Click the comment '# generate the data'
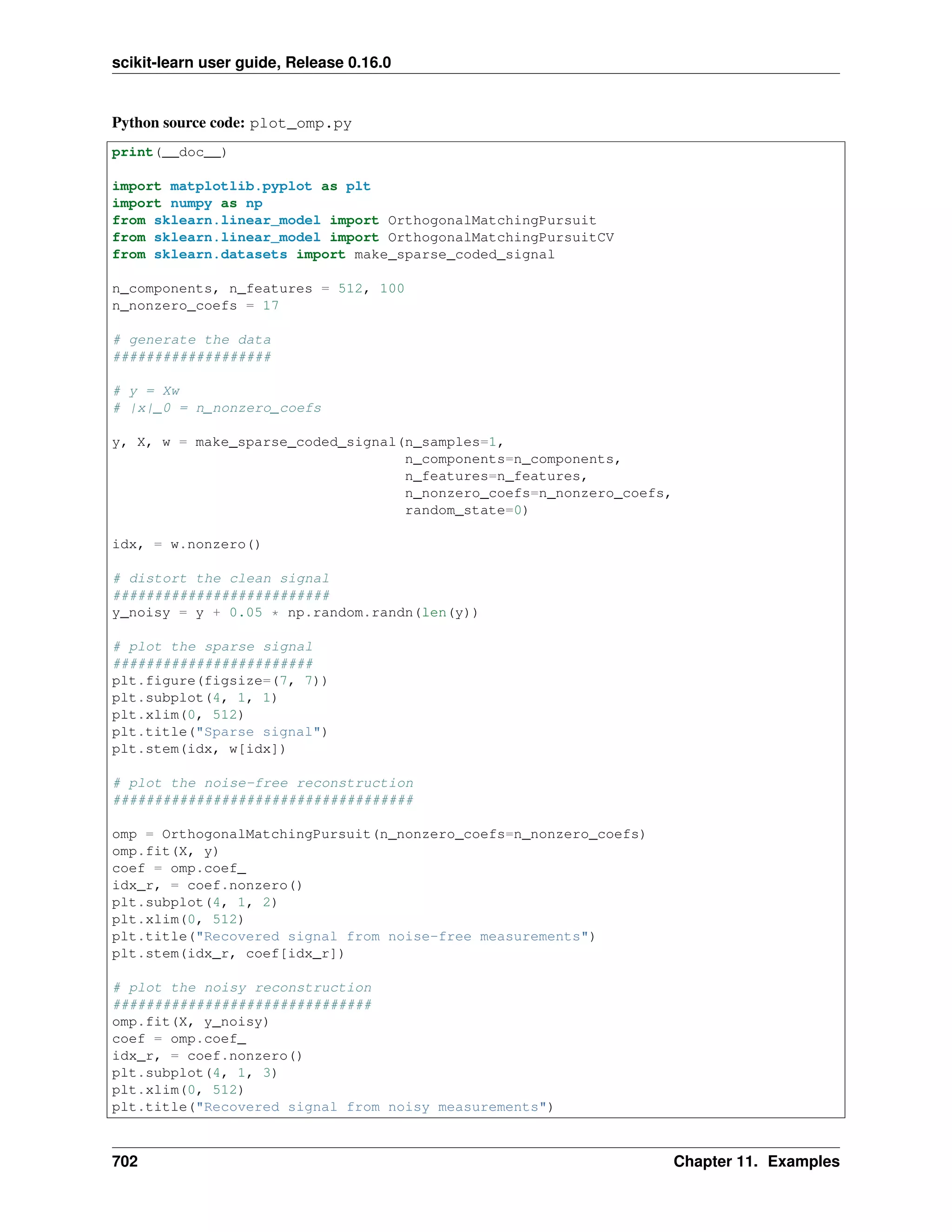 (192, 340)
